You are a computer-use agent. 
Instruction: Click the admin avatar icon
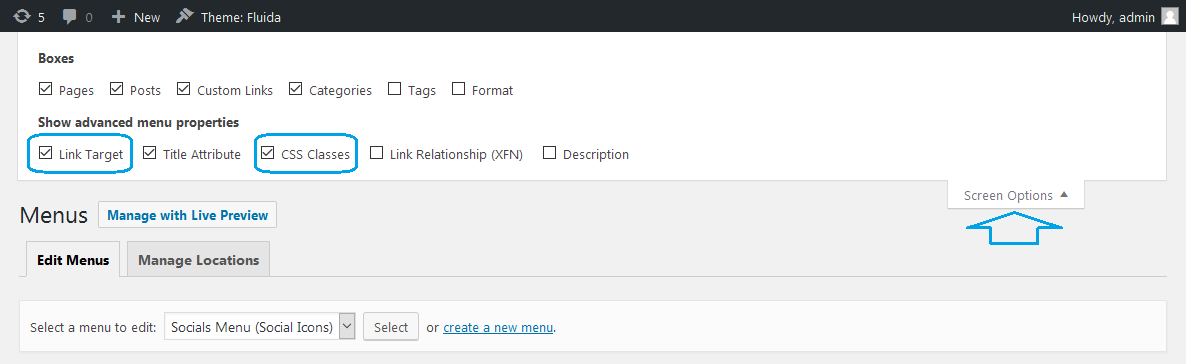pos(1169,17)
